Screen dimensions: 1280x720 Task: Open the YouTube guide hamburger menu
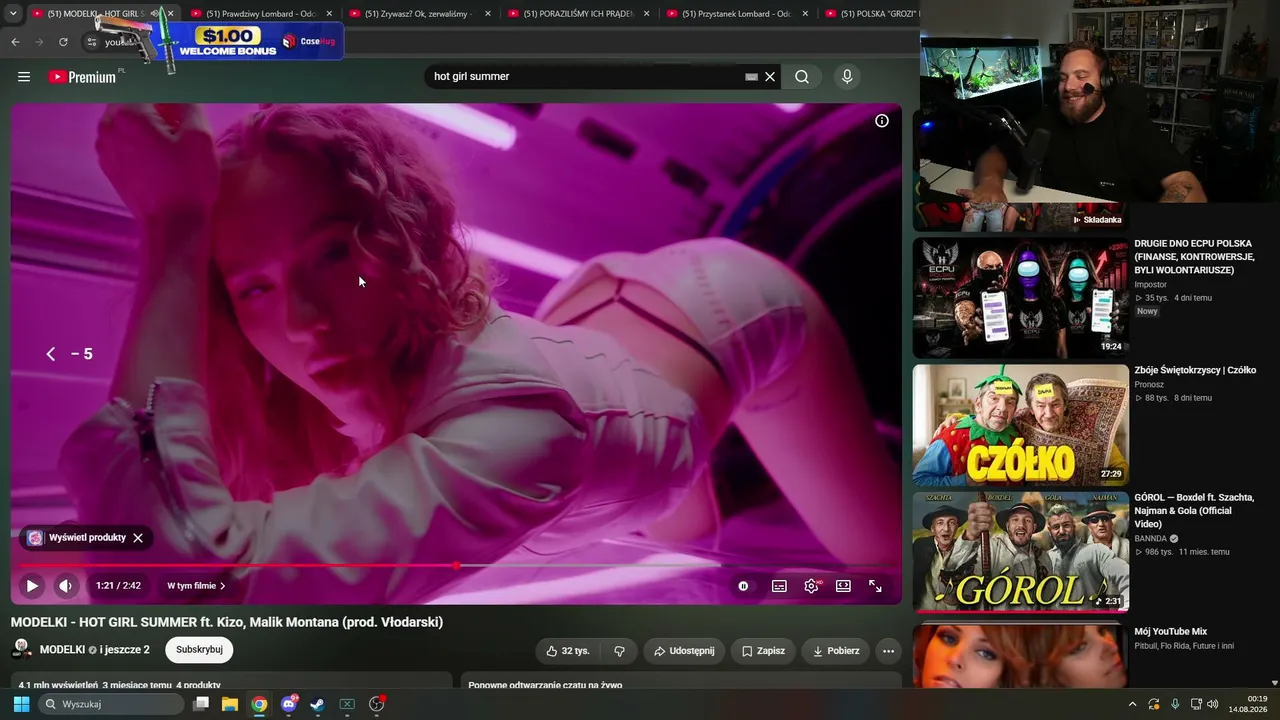24,77
